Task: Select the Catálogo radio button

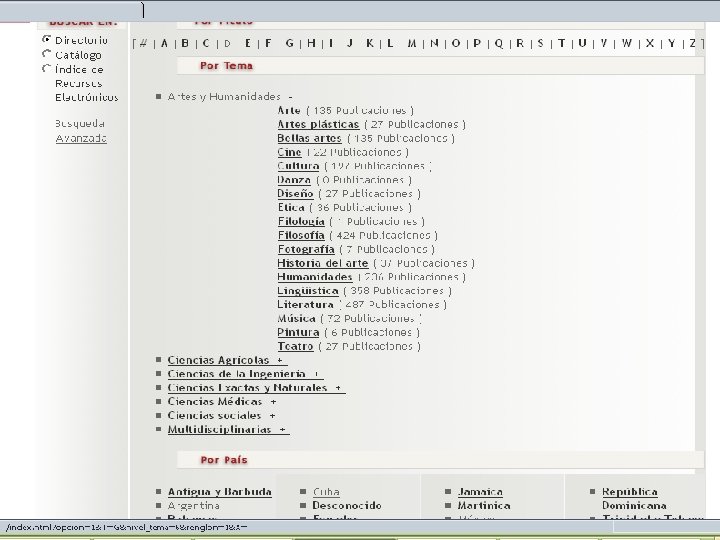Action: coord(46,54)
